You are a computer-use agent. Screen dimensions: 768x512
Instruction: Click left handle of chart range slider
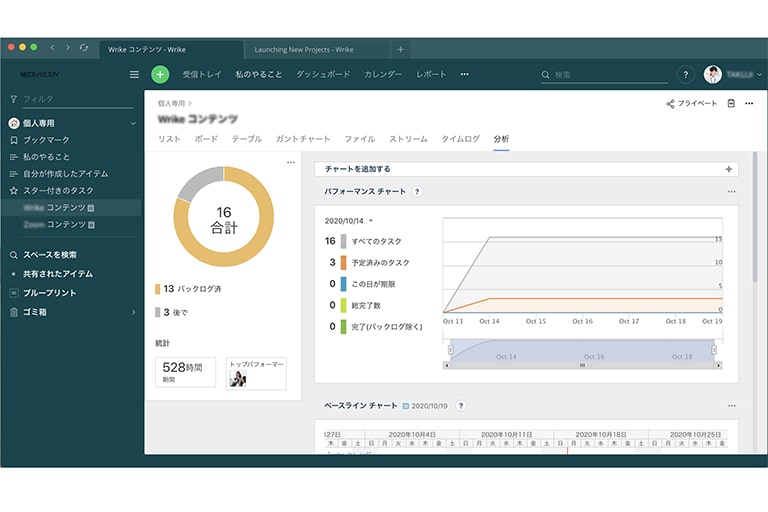(451, 350)
